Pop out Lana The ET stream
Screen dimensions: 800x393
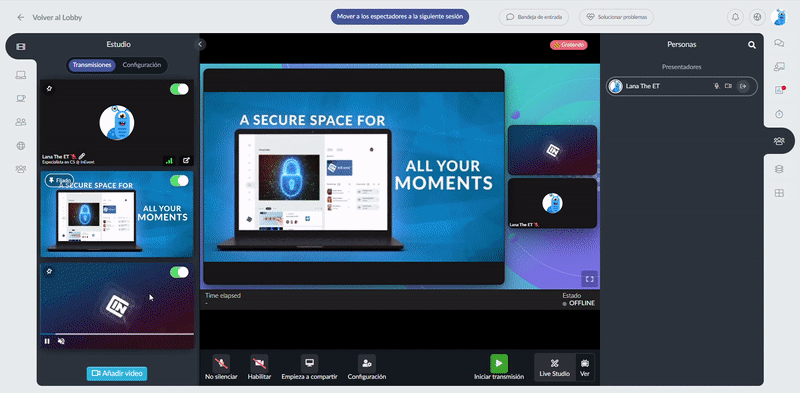(186, 160)
